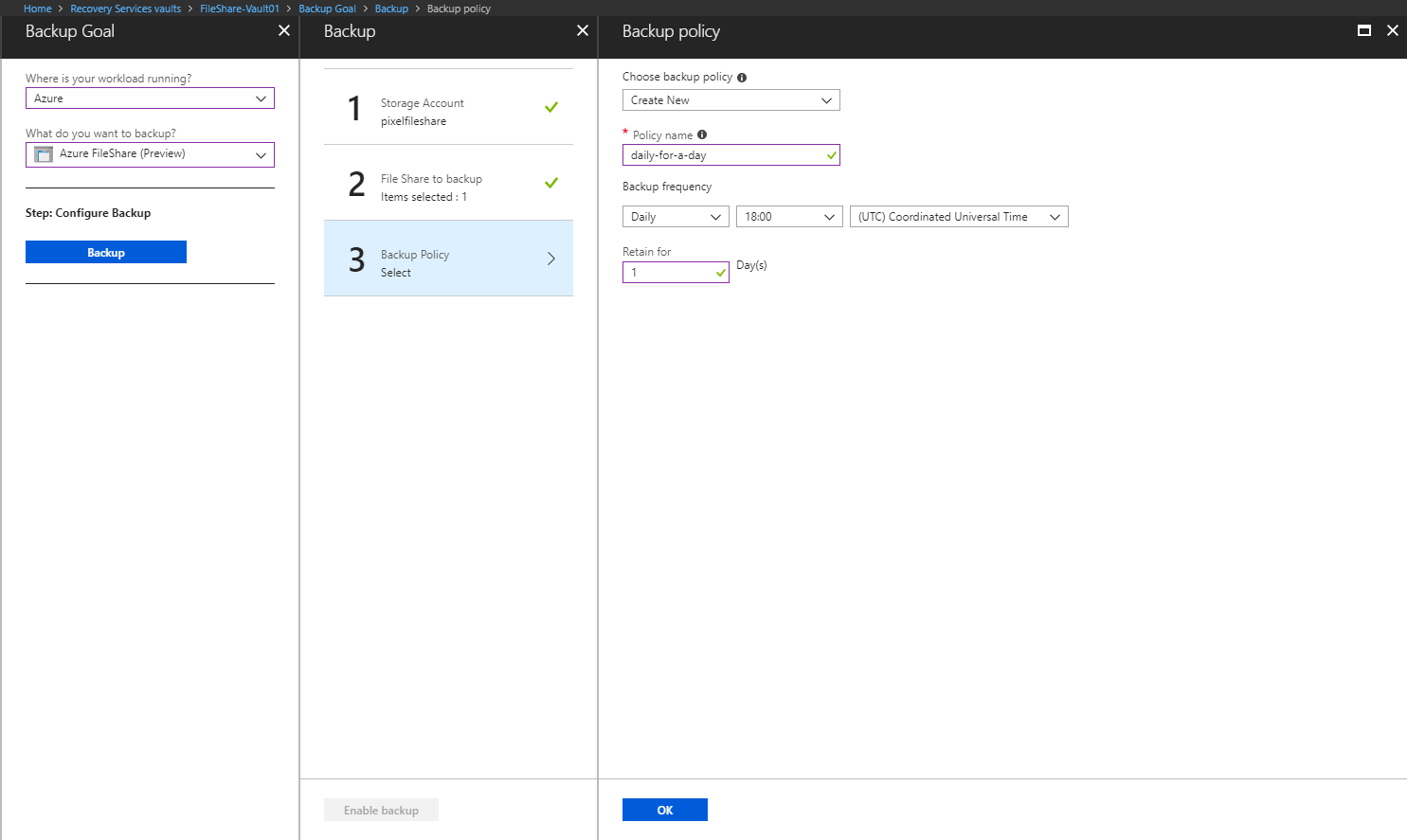Open the Azure FileShare (Preview) backup type dropdown

(150, 154)
